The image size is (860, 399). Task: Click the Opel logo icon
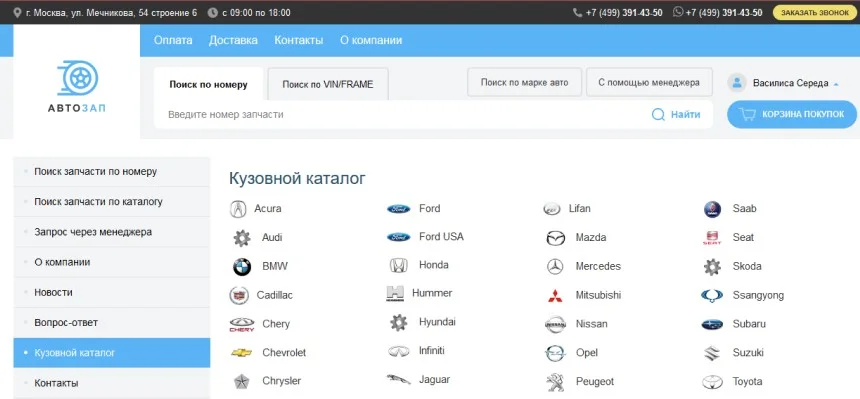[x=555, y=353]
